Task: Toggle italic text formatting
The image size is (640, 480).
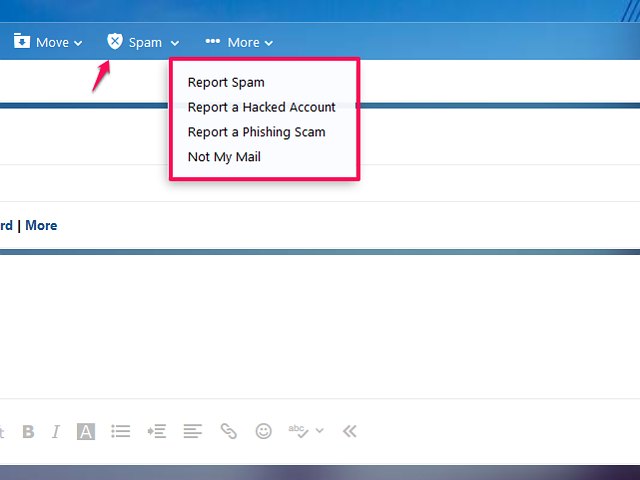Action: pos(56,432)
